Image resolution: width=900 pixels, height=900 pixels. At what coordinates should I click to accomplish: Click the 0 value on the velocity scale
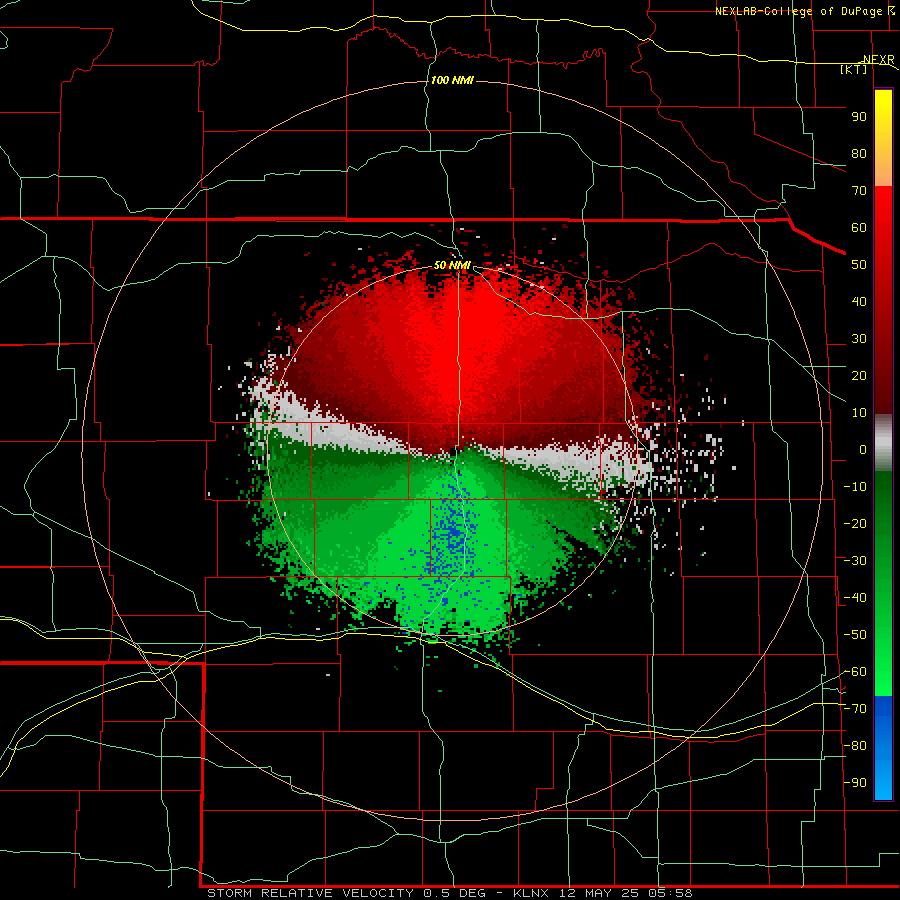(x=863, y=450)
